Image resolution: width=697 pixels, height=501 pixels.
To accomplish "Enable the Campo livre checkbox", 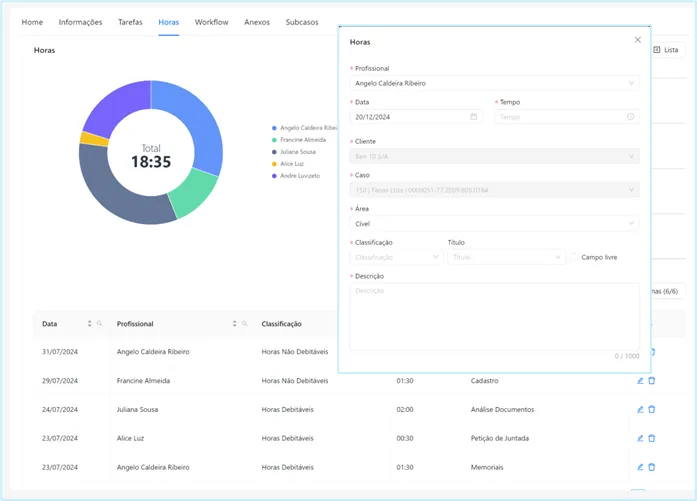I will click(x=574, y=257).
